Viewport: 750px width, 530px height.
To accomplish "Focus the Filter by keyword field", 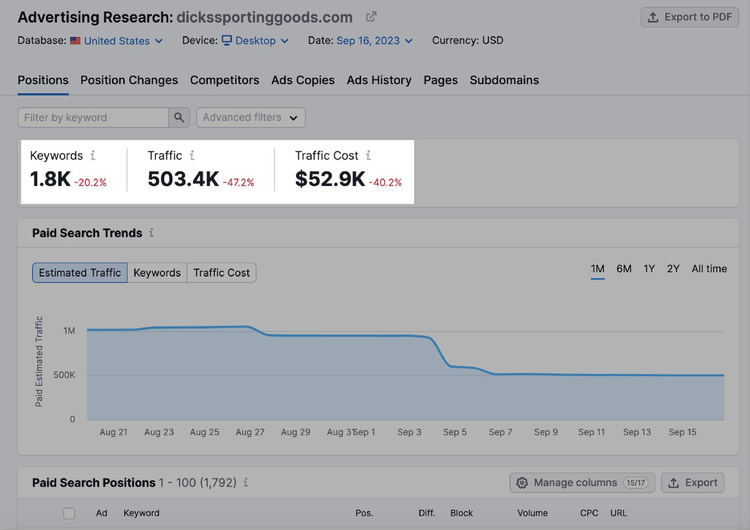I will tap(93, 117).
